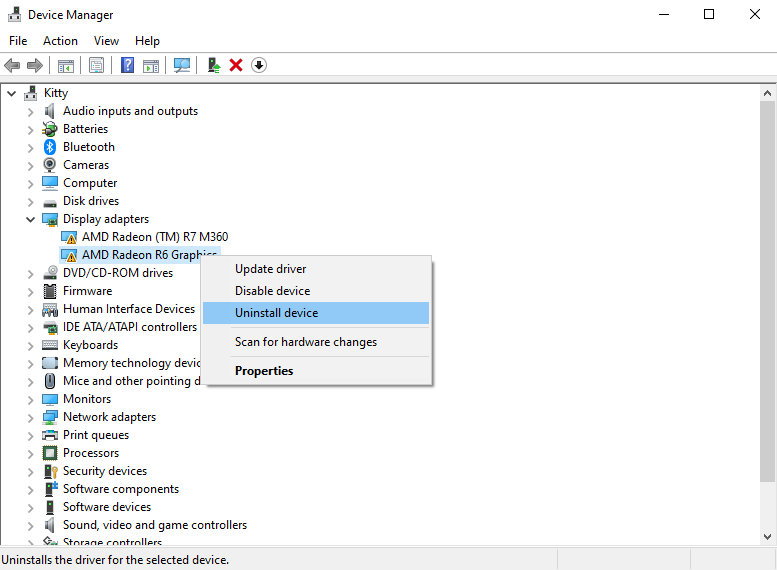Click the vertical scrollbar thumb
The image size is (777, 570).
[768, 291]
